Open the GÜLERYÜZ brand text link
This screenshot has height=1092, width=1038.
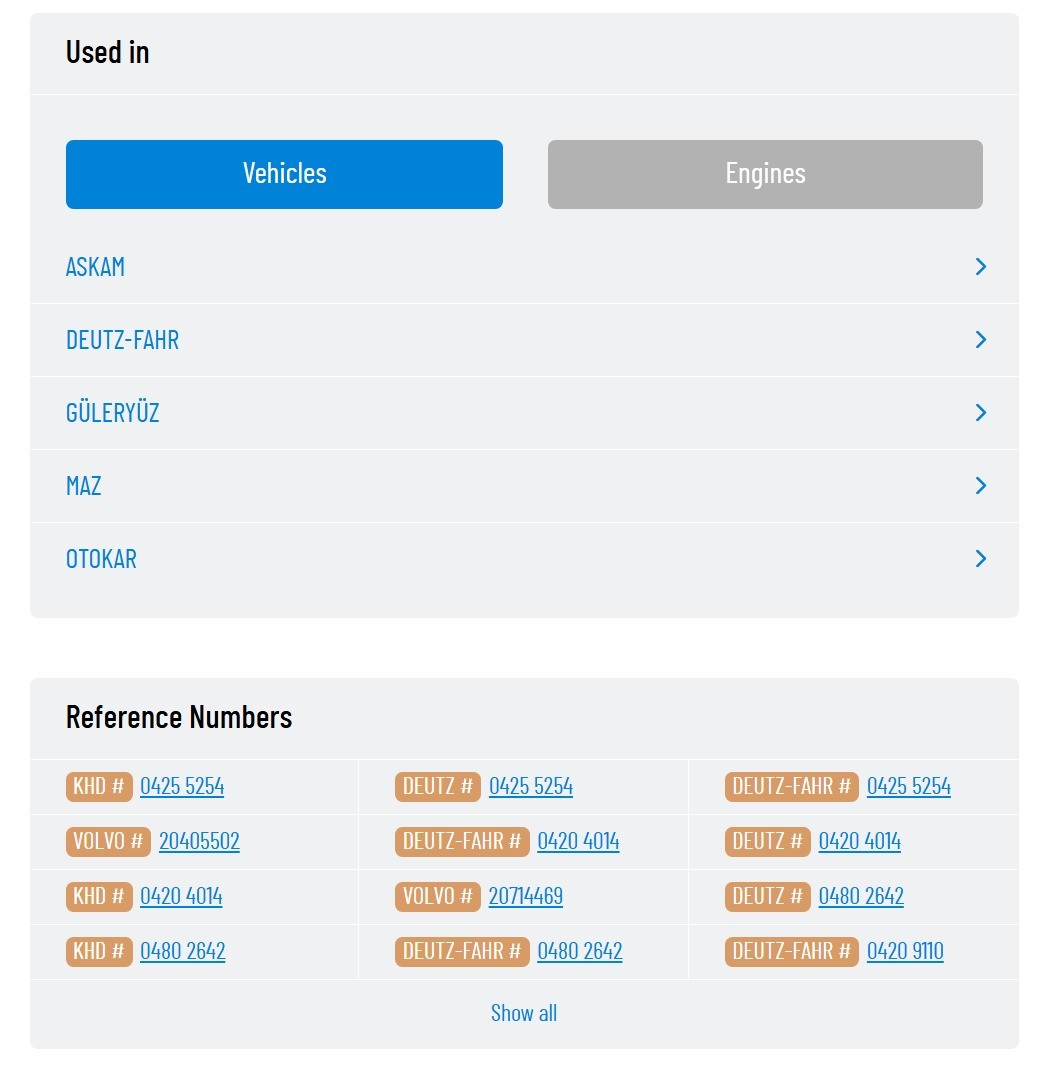pyautogui.click(x=113, y=413)
